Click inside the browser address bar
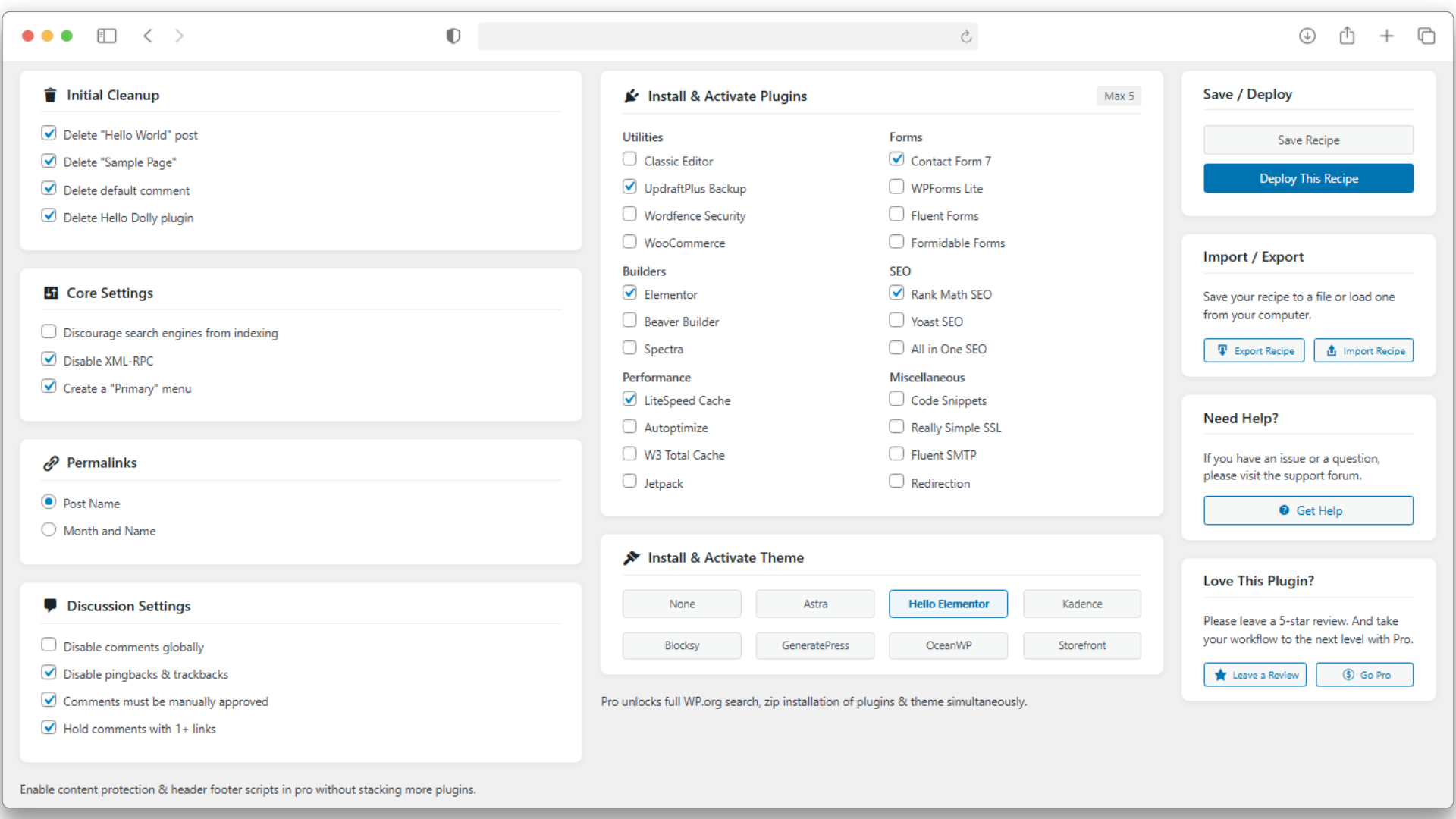Image resolution: width=1456 pixels, height=819 pixels. [x=728, y=36]
